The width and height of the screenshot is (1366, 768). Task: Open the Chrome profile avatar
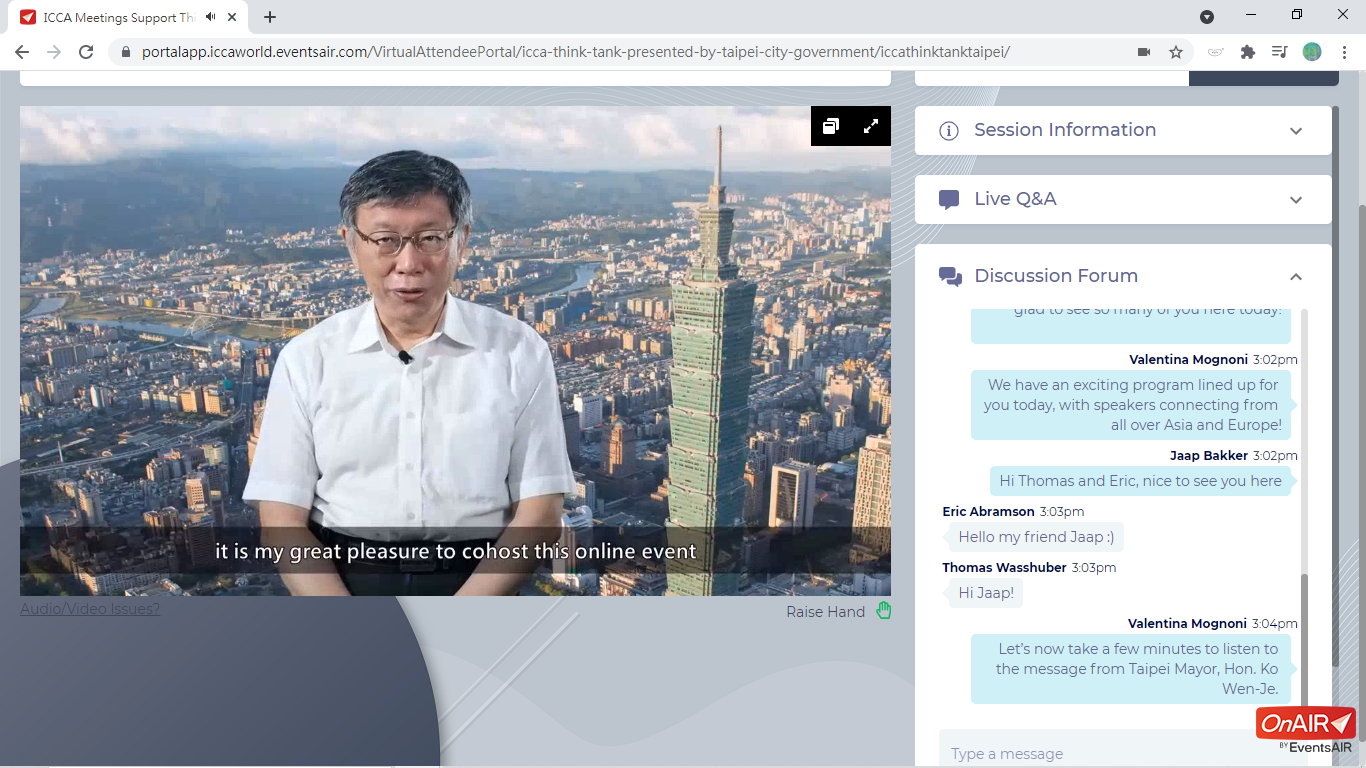point(1312,52)
